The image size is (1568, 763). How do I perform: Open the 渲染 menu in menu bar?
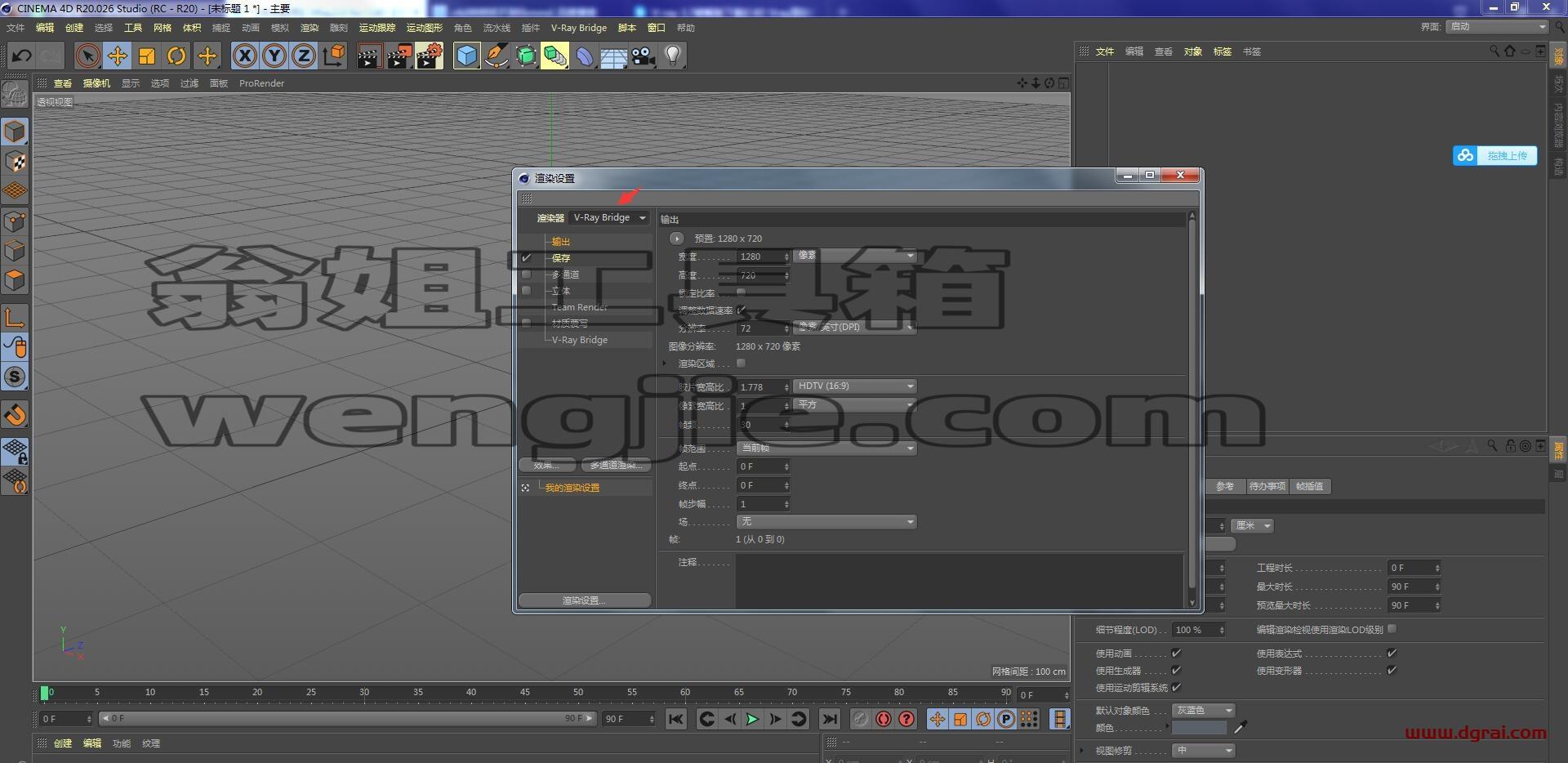(x=310, y=28)
